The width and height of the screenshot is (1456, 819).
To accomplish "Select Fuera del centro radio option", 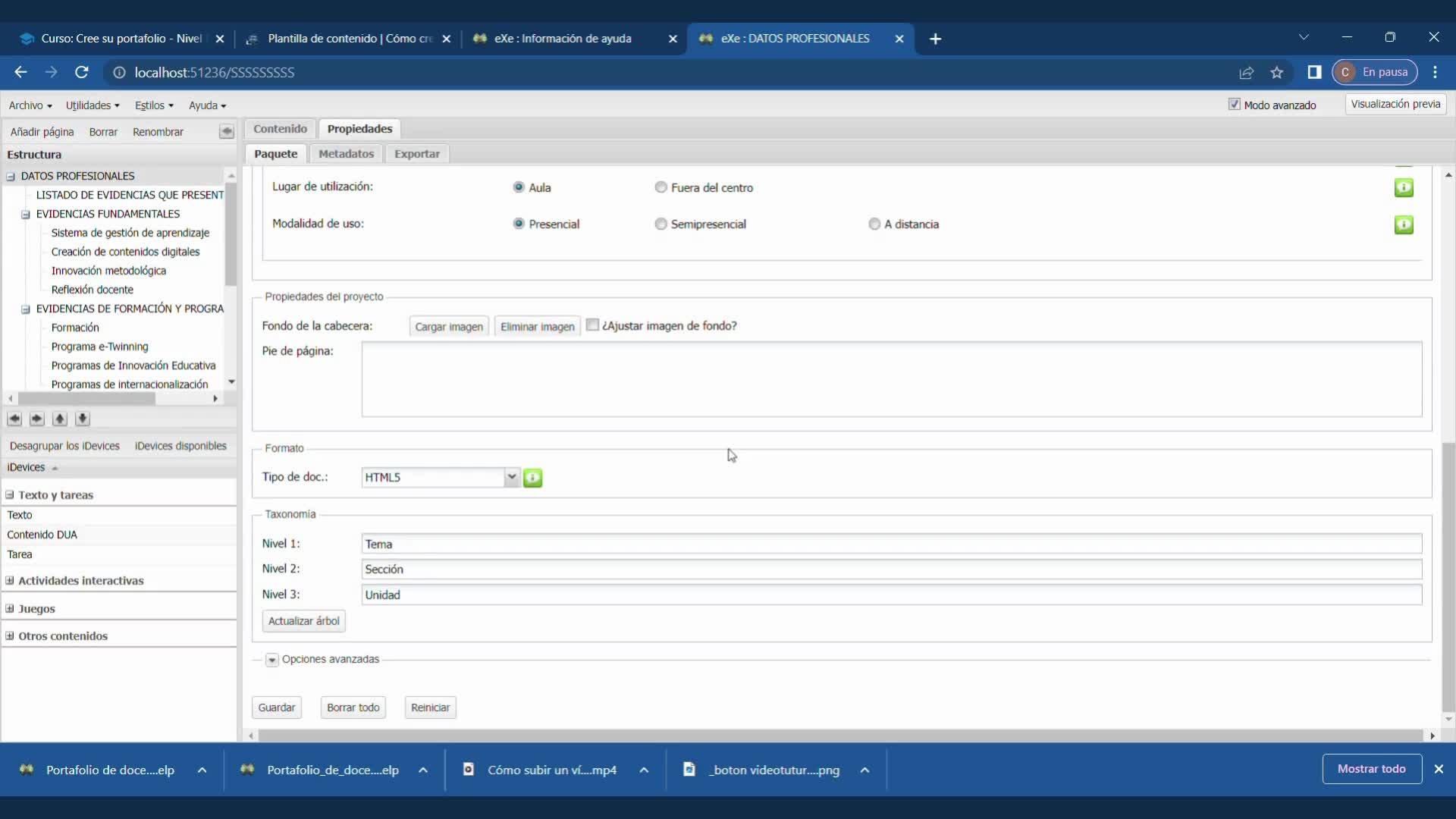I will 661,187.
